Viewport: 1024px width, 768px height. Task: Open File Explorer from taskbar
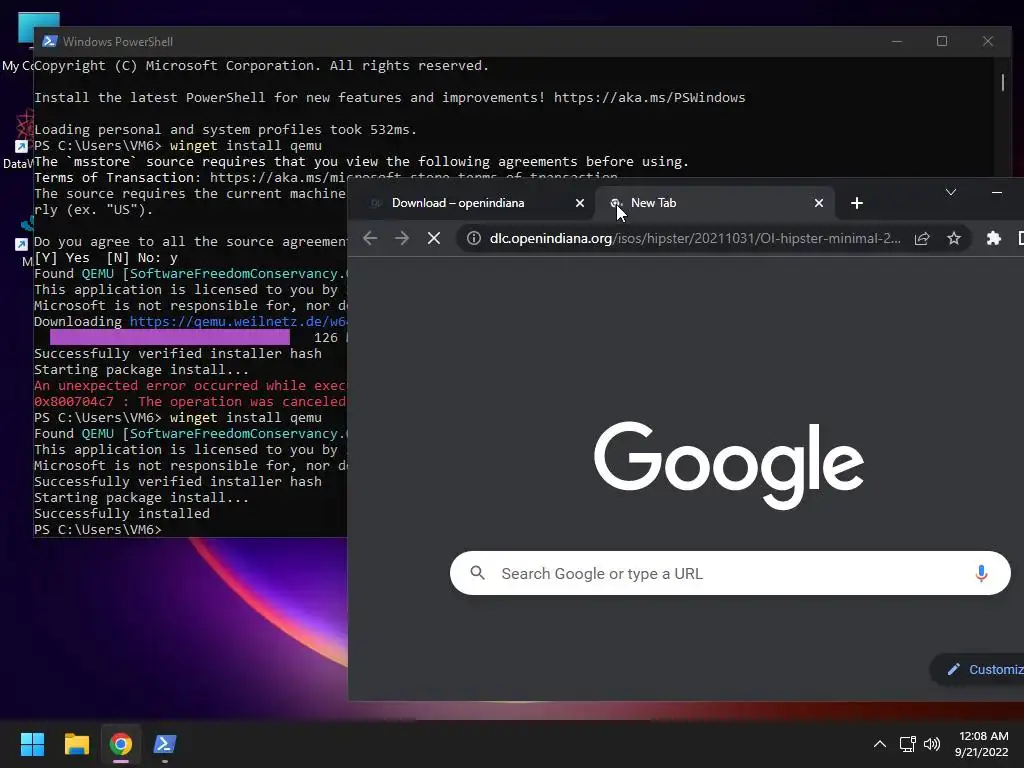point(76,744)
